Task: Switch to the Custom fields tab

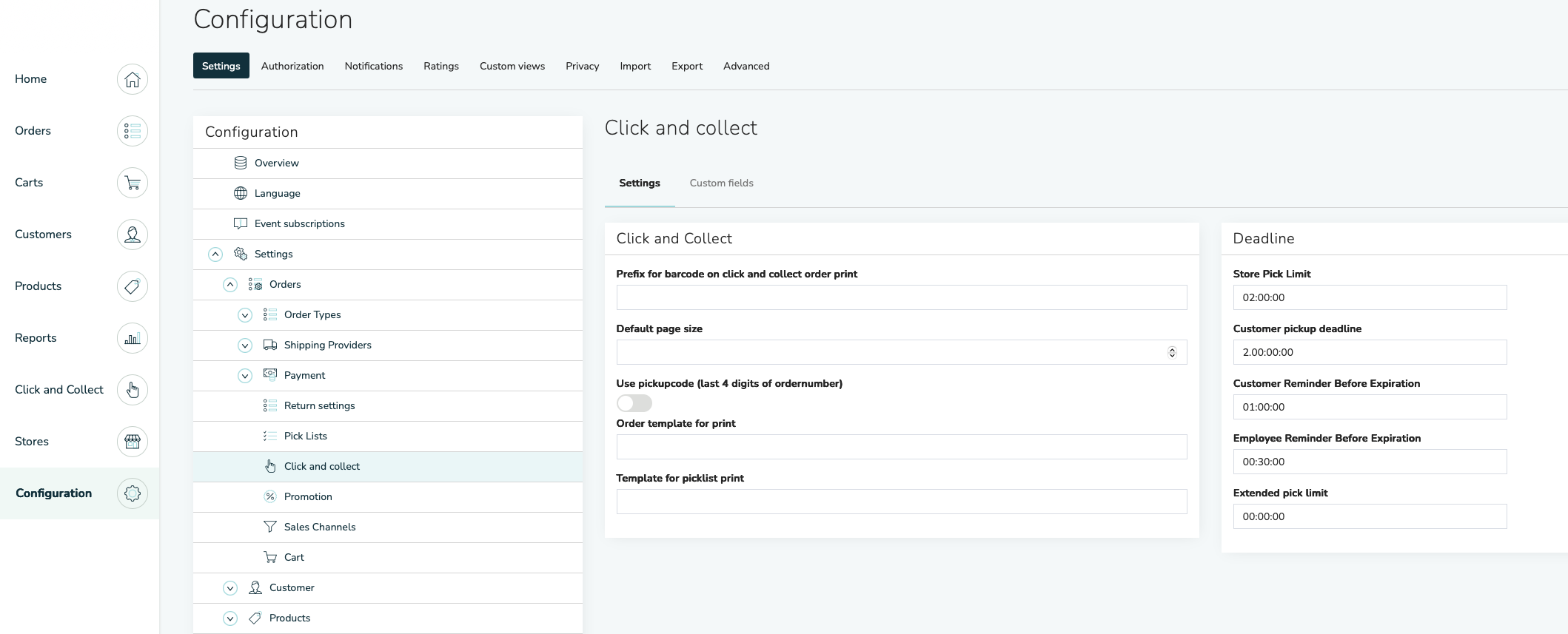Action: pyautogui.click(x=721, y=183)
